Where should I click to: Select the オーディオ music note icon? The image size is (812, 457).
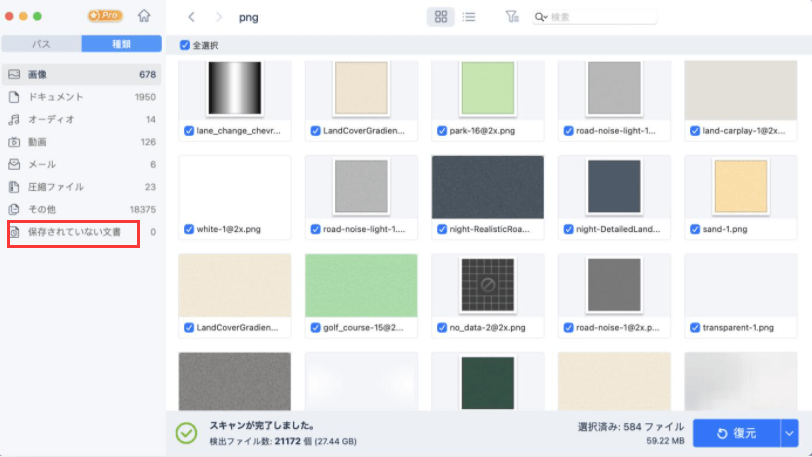tap(14, 119)
